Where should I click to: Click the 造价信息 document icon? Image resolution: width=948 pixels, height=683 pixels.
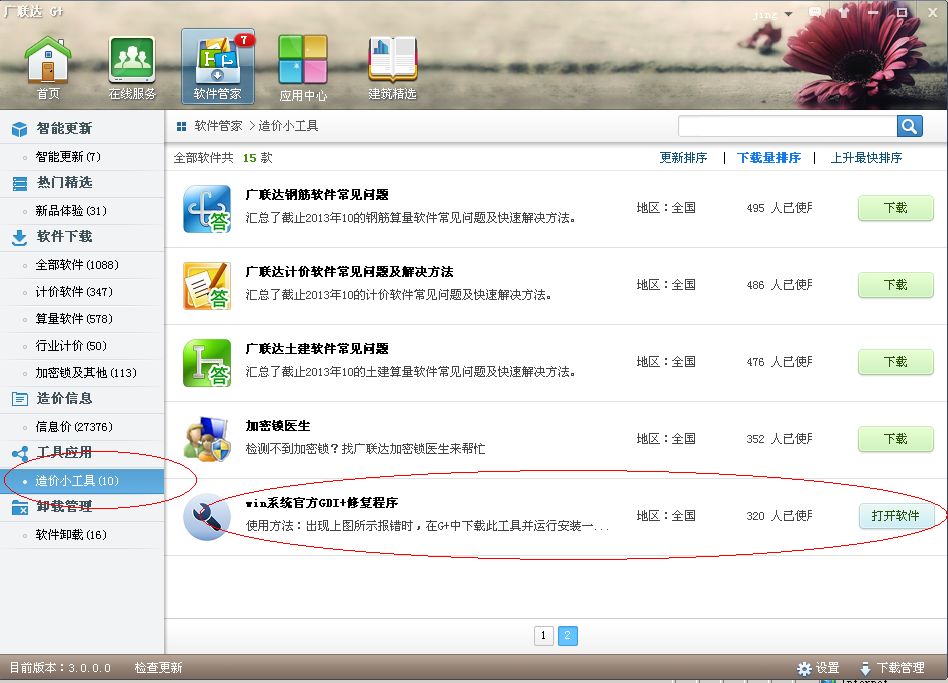pos(19,399)
